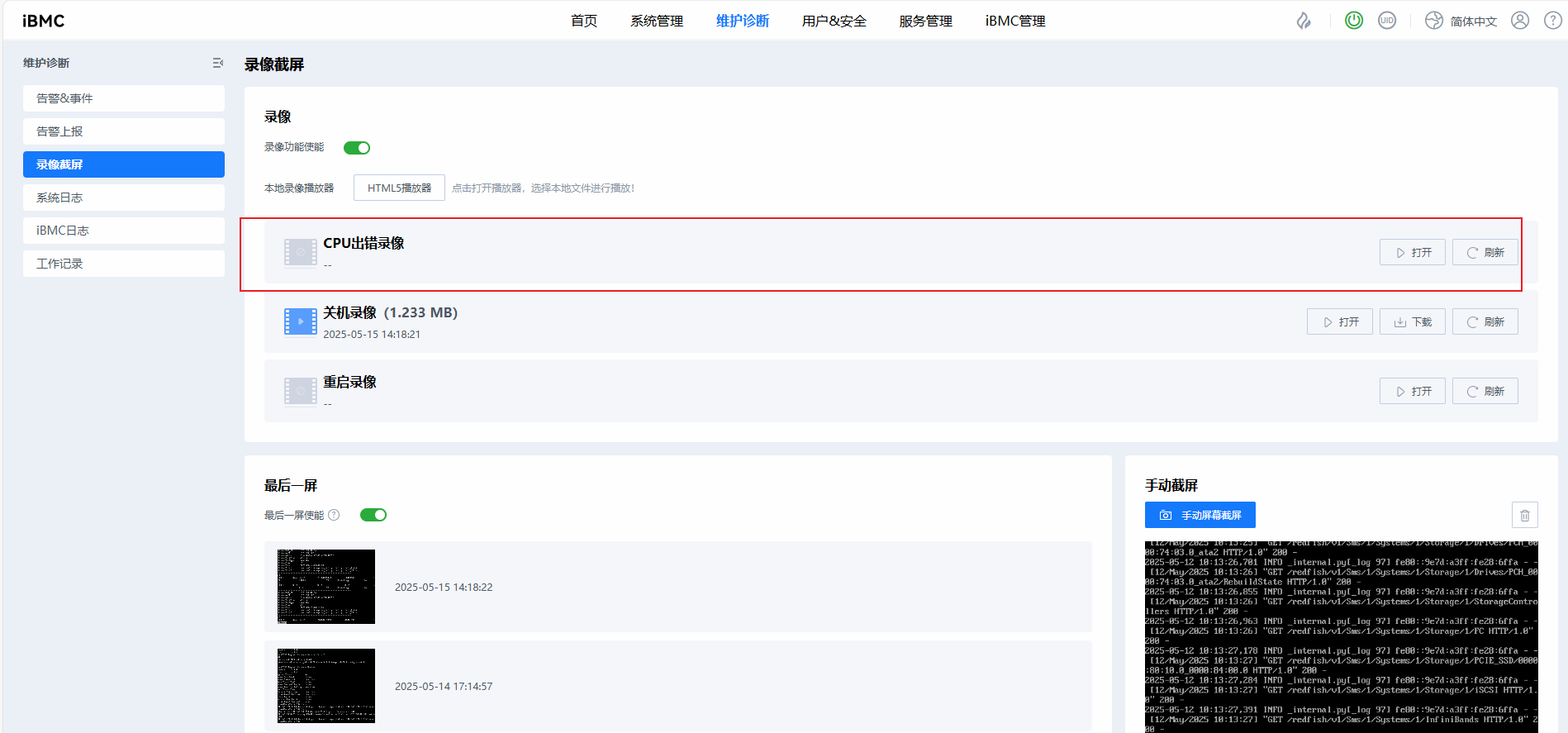Refresh the CPU出错录像 entry

(x=1485, y=252)
